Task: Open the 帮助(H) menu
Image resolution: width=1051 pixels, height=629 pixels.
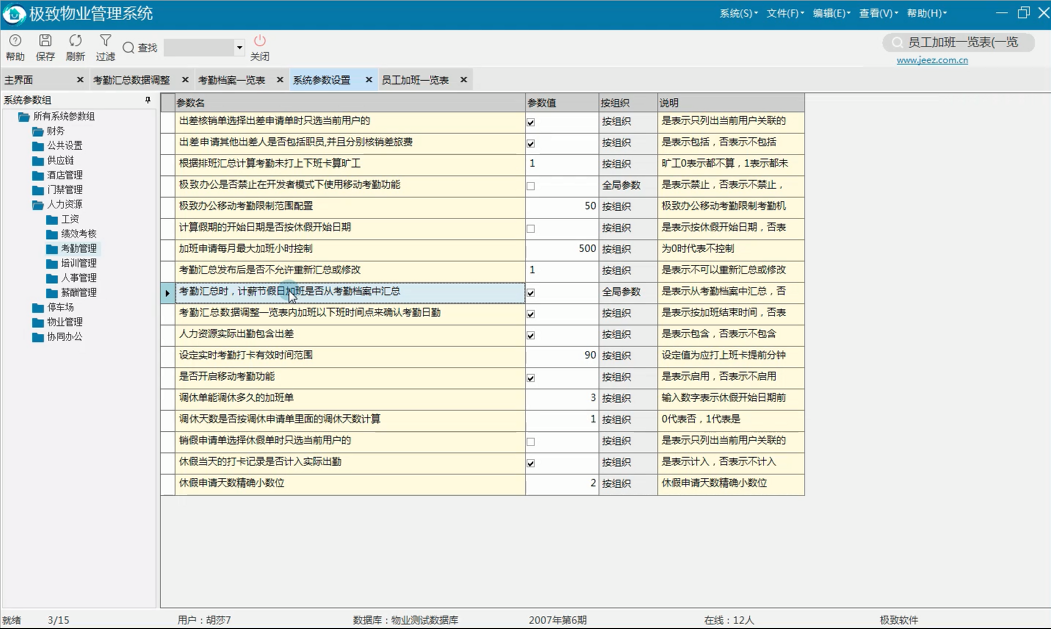Action: [x=926, y=13]
